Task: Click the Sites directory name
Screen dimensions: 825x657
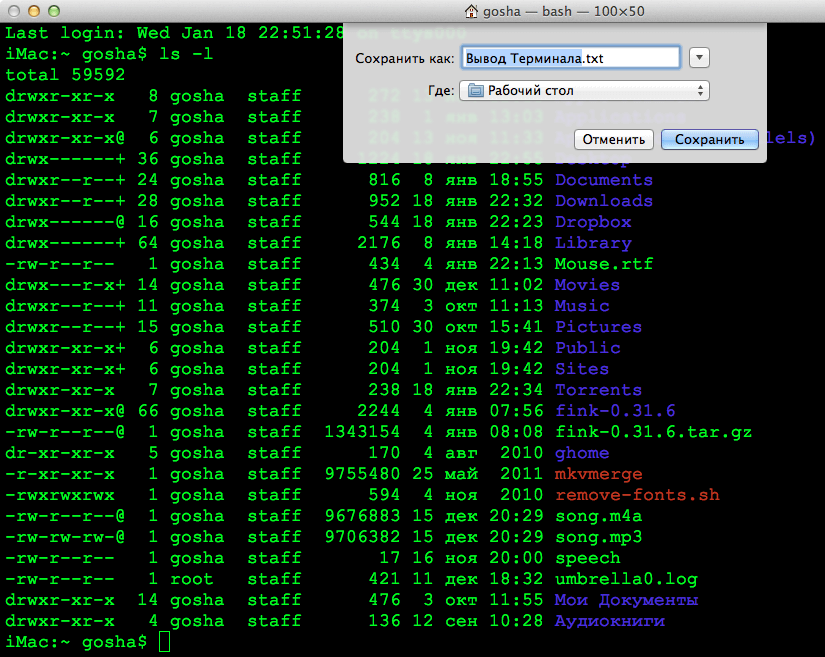Action: coord(582,369)
